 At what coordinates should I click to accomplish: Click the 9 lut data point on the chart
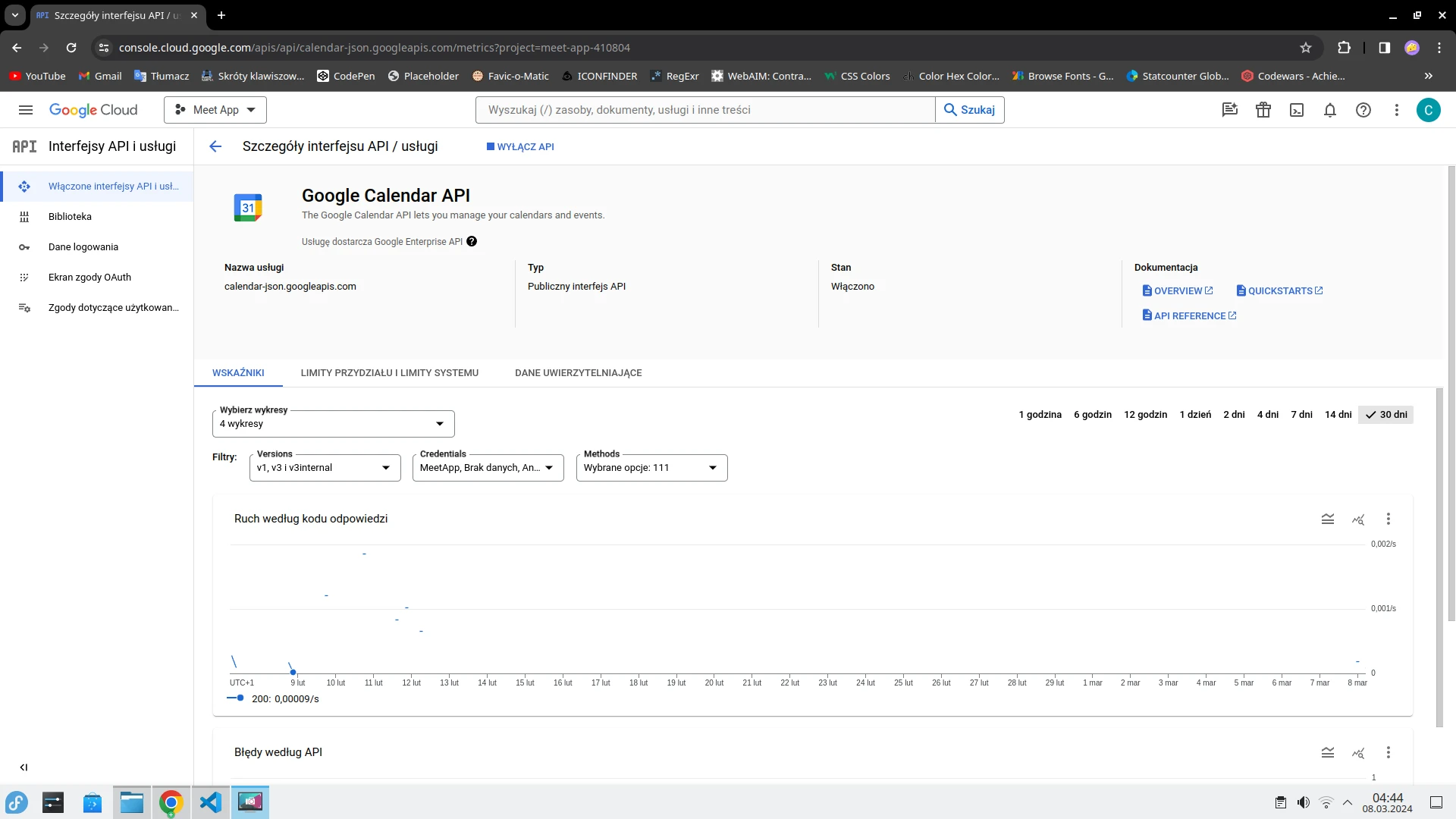click(x=293, y=672)
